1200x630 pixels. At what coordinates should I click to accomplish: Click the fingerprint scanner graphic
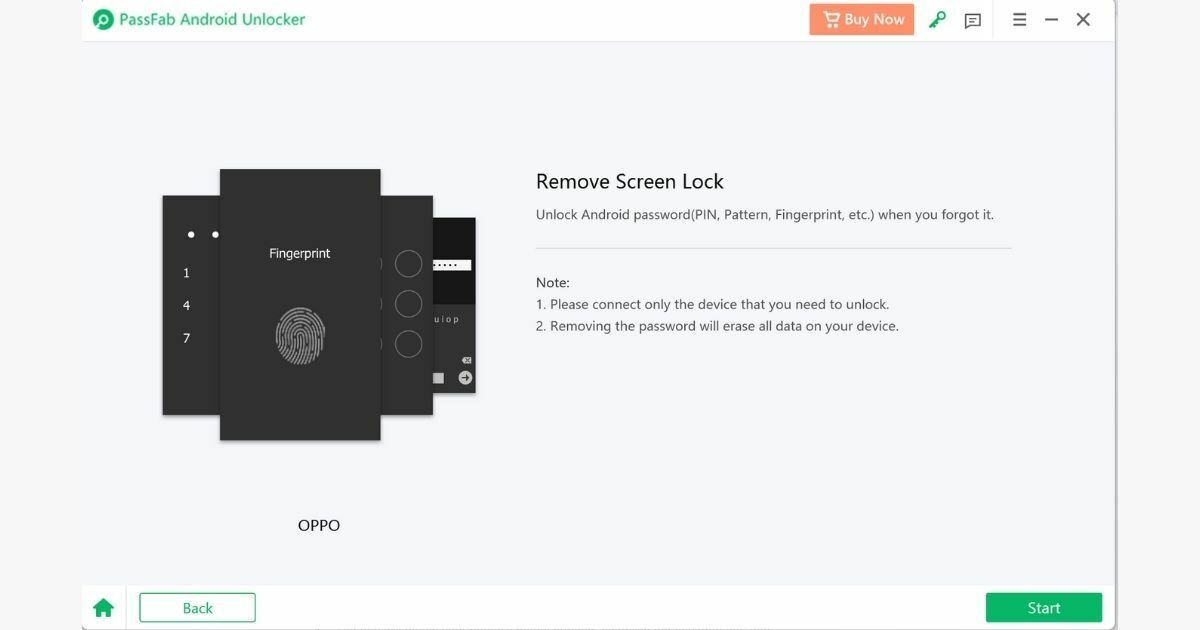point(300,335)
